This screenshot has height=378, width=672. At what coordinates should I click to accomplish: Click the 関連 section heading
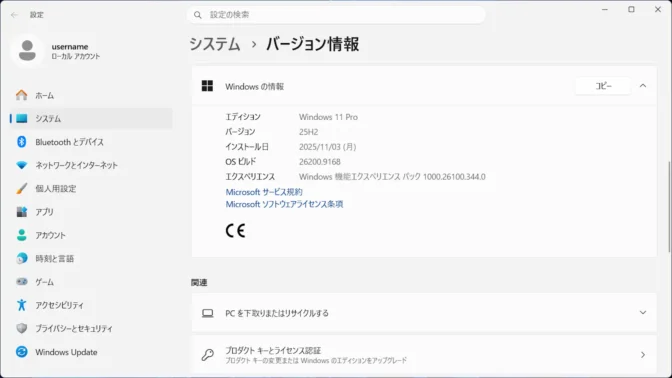(x=199, y=282)
